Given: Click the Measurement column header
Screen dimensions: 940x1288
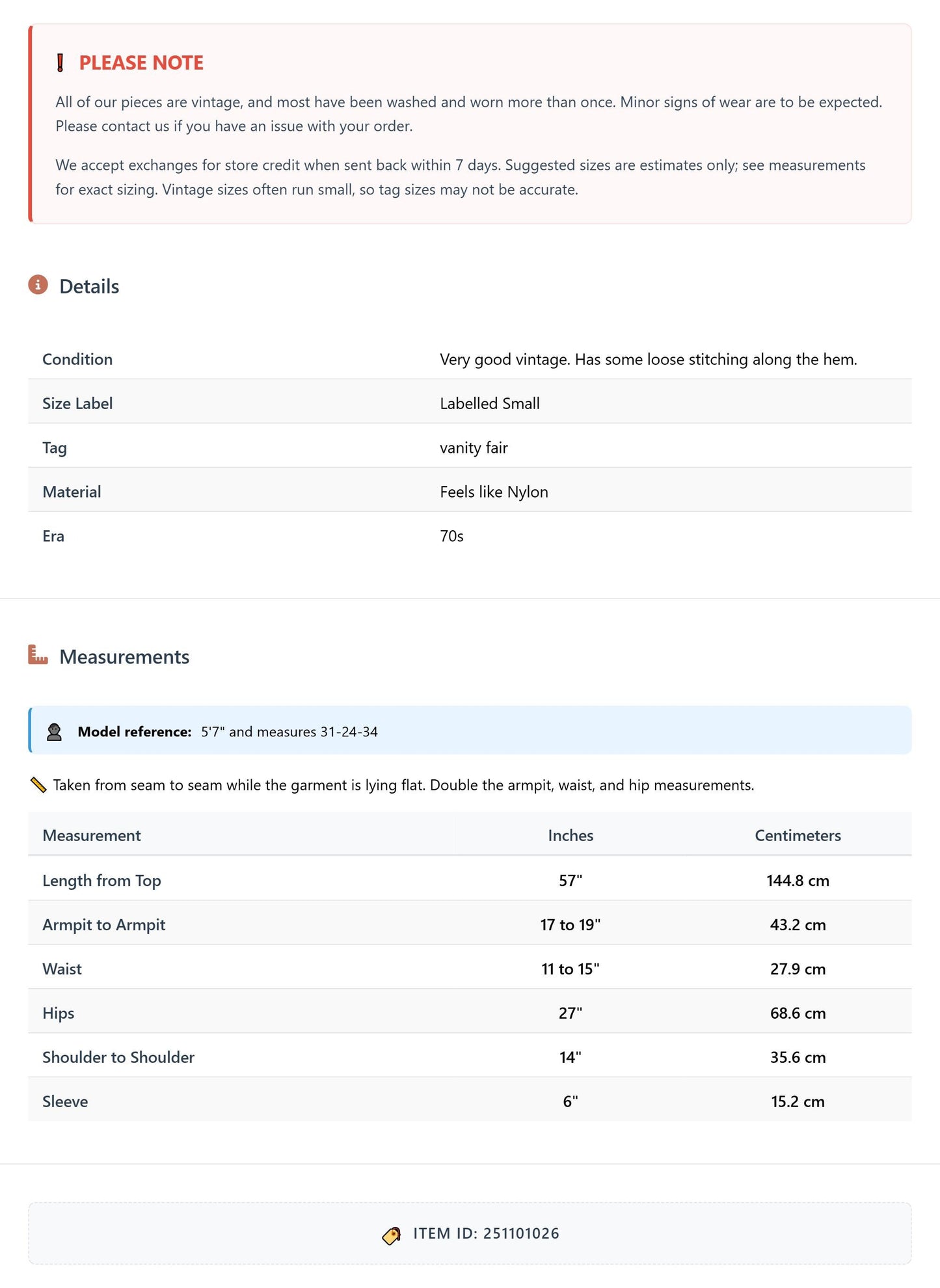Looking at the screenshot, I should tap(92, 836).
